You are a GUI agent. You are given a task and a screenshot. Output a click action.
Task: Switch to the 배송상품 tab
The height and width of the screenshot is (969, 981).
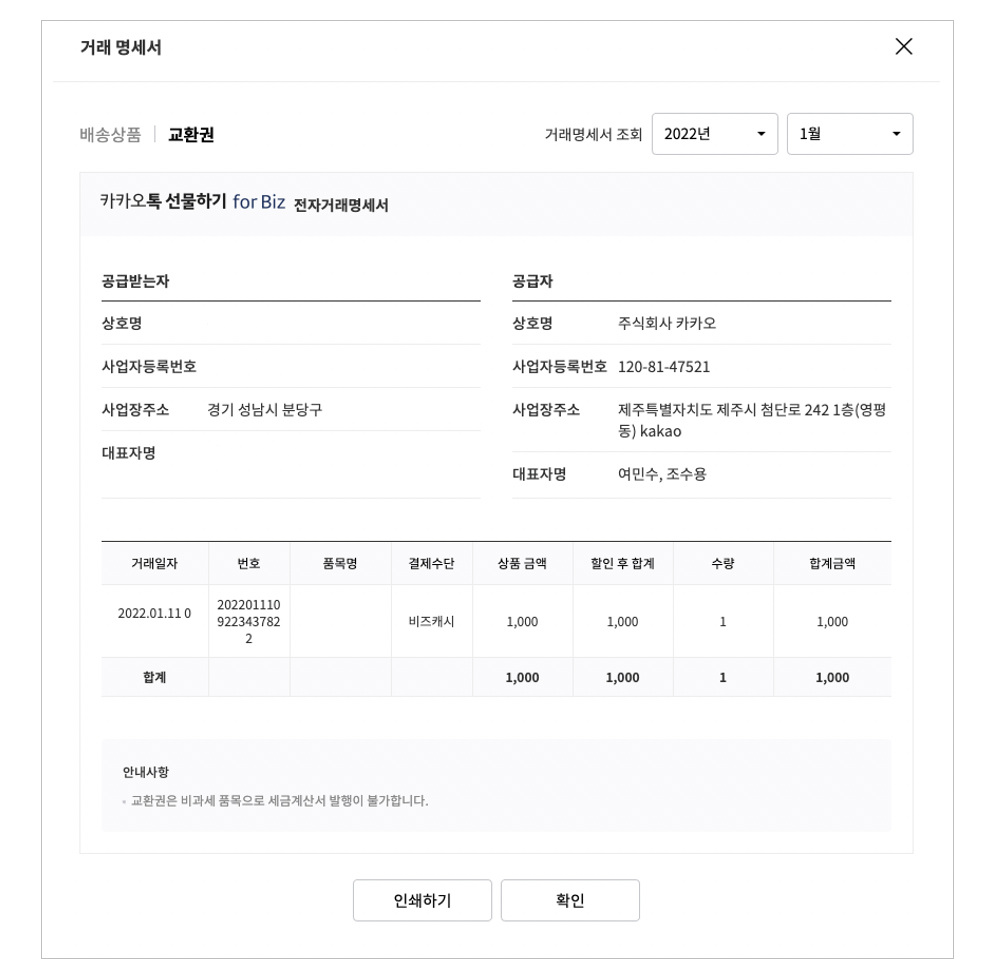110,134
